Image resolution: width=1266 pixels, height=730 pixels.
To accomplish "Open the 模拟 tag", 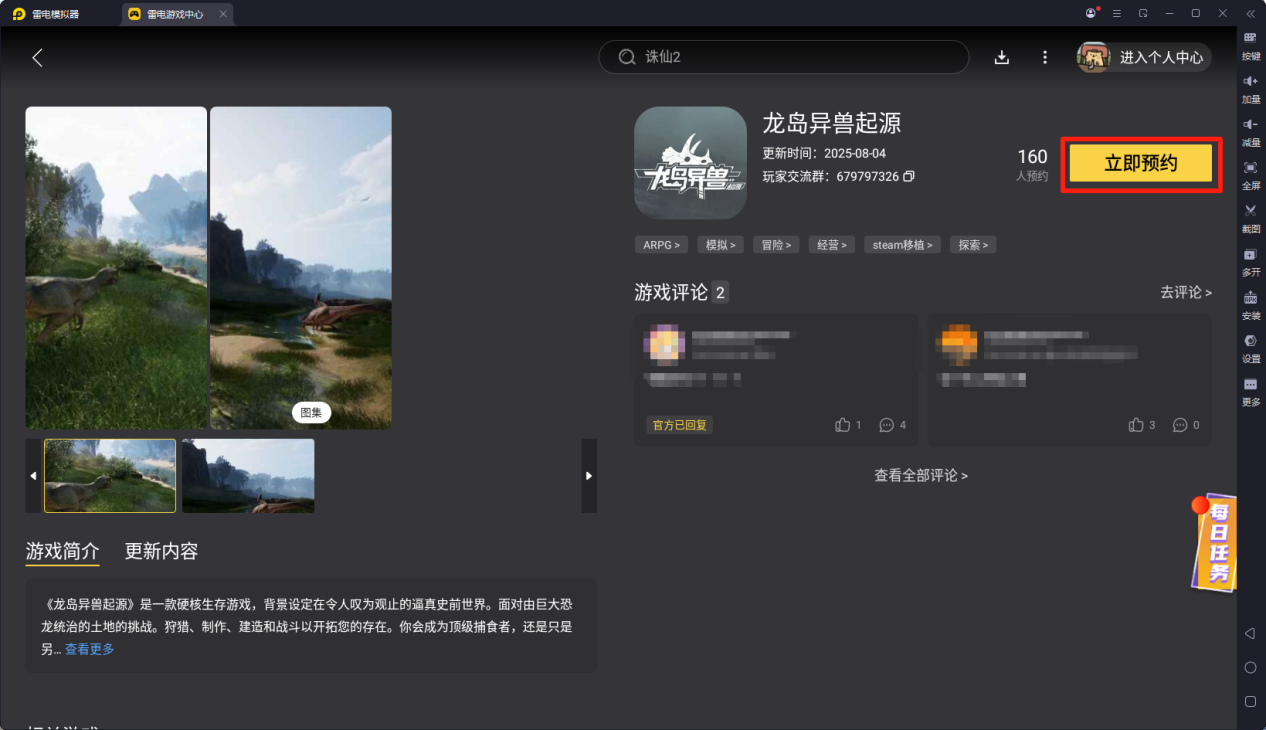I will click(720, 245).
